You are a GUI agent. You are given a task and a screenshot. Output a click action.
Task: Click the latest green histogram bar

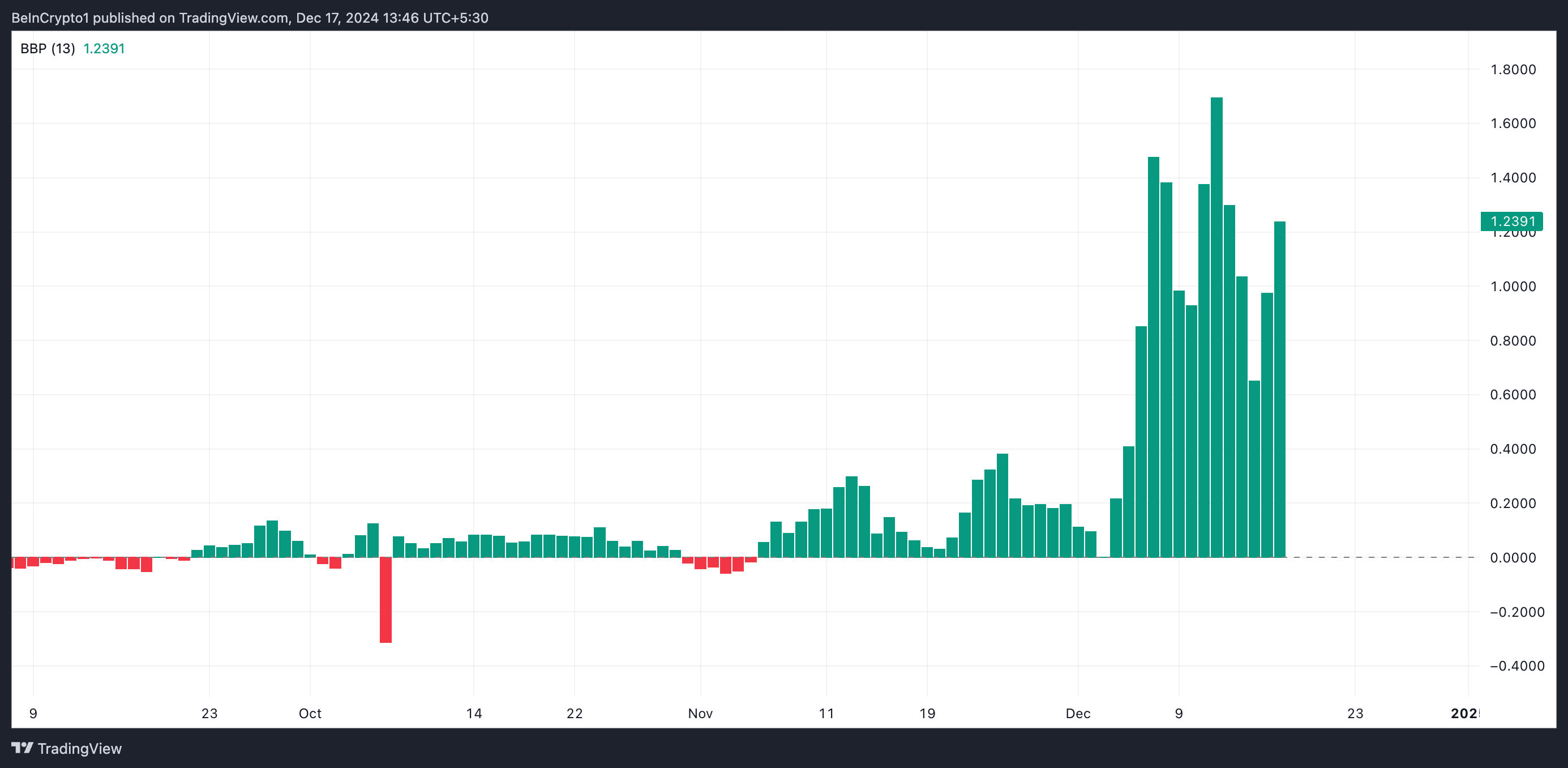click(x=1279, y=390)
